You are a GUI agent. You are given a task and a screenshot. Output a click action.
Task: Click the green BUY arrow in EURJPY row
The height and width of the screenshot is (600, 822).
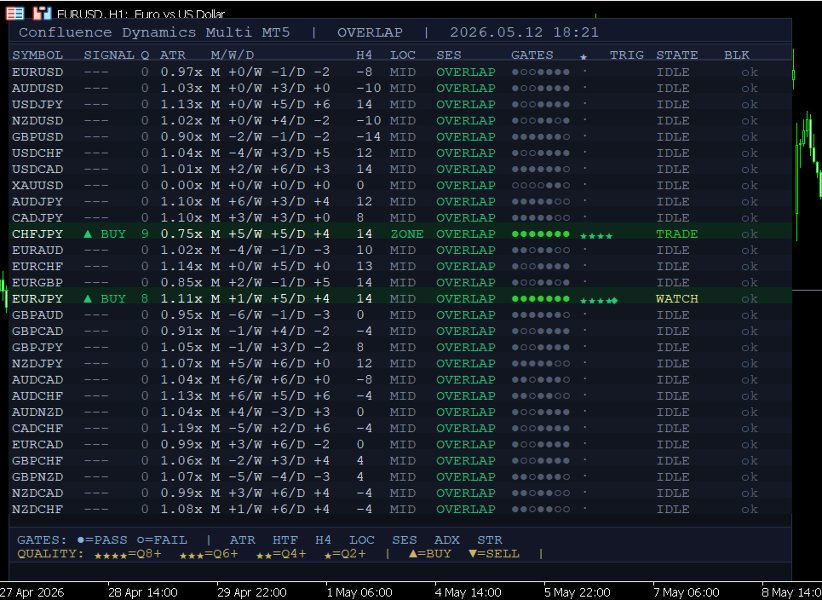(88, 299)
